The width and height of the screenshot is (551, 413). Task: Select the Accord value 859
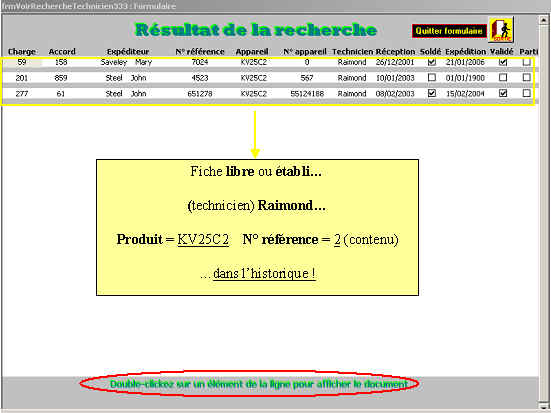tap(61, 78)
